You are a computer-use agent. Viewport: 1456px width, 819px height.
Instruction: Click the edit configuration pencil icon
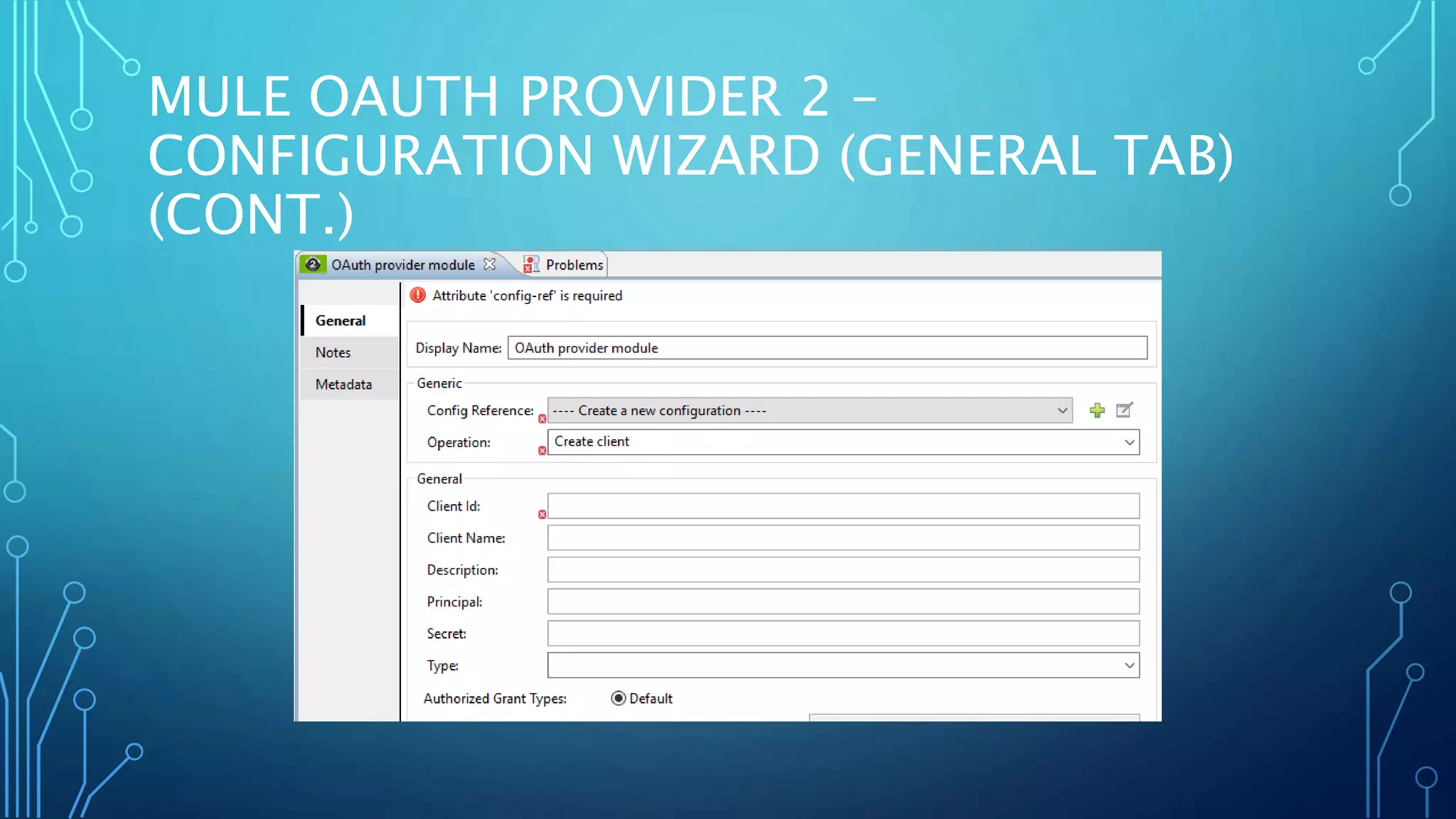(1124, 410)
